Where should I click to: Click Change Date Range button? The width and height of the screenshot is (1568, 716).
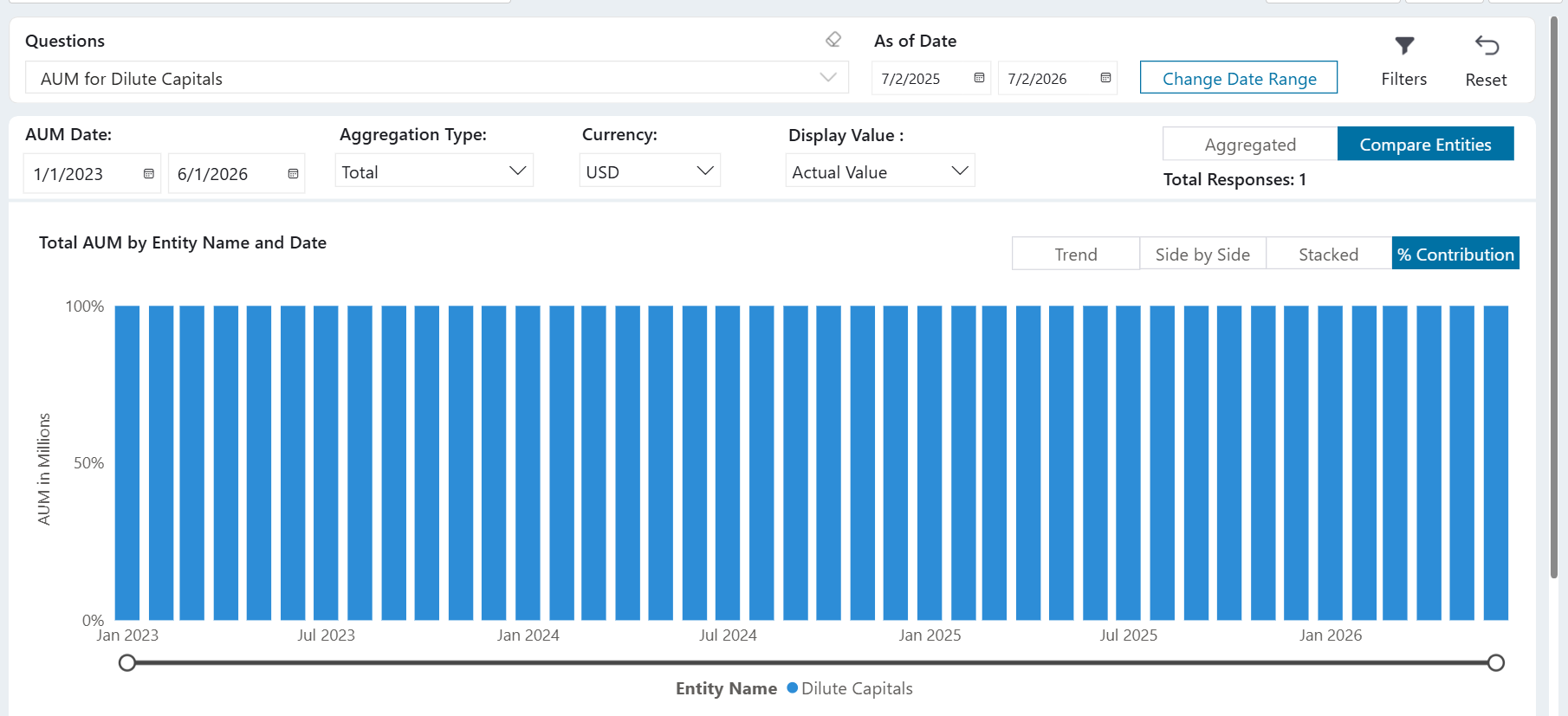(1239, 78)
